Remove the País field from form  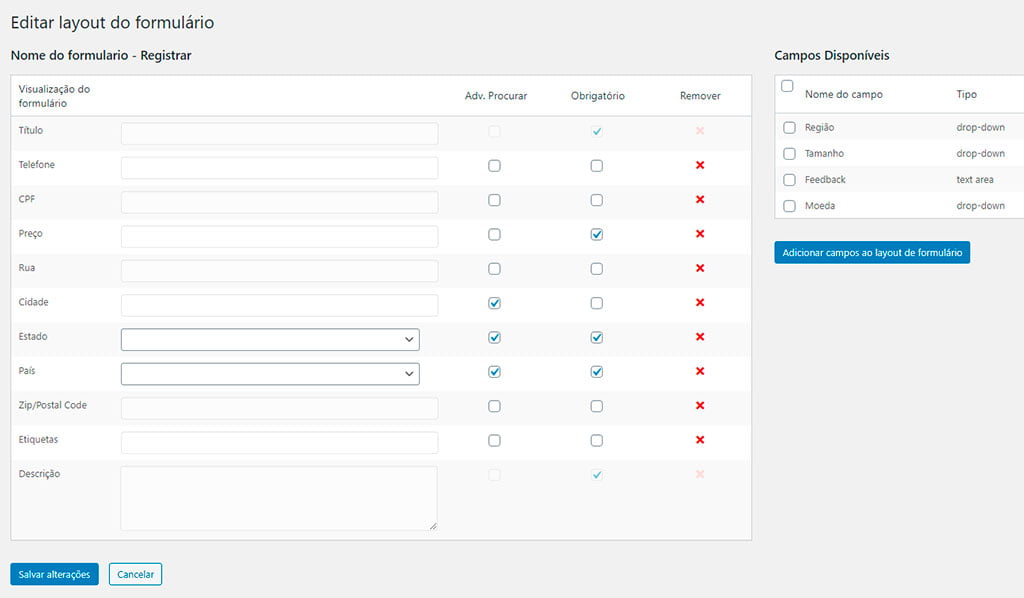pos(700,371)
